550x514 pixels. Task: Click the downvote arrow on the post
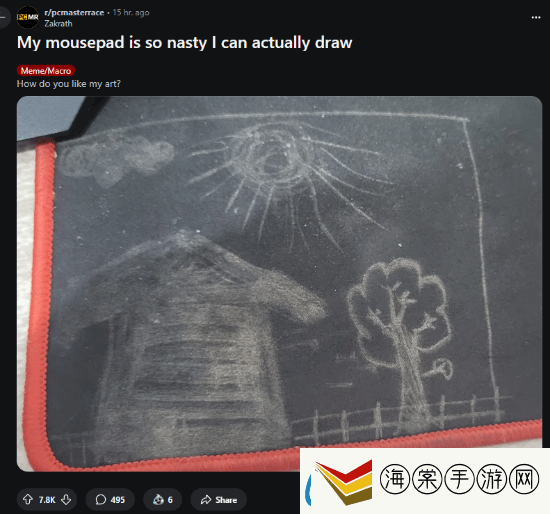[x=66, y=499]
